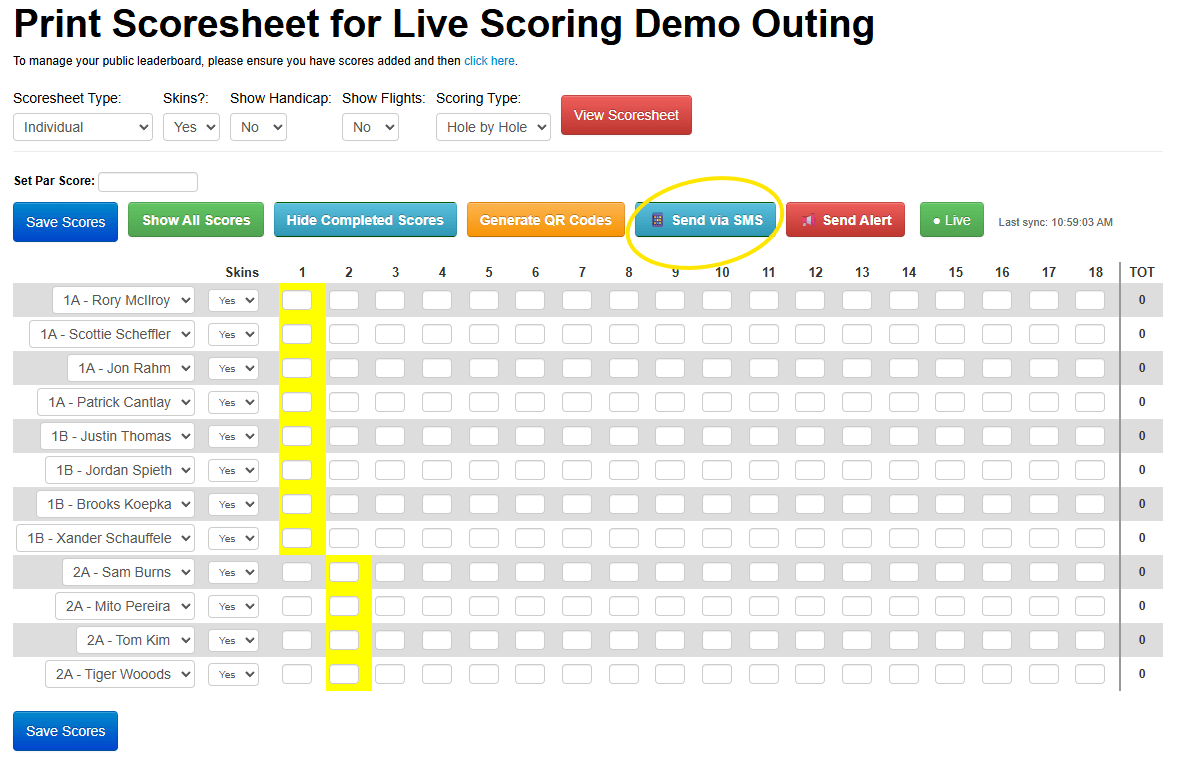Open the 1B - Jordan Spieth player dropdown

120,470
